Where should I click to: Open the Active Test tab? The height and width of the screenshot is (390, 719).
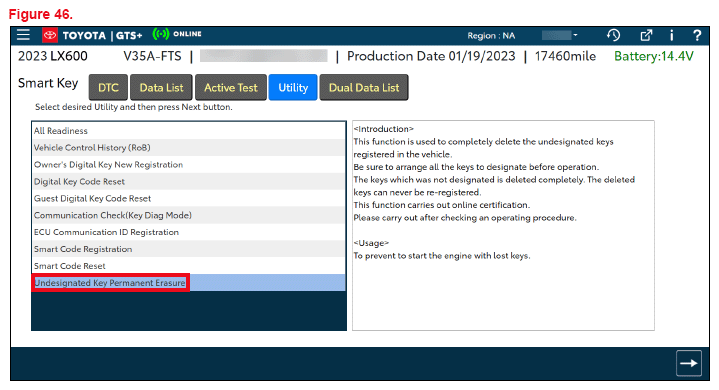[x=231, y=87]
